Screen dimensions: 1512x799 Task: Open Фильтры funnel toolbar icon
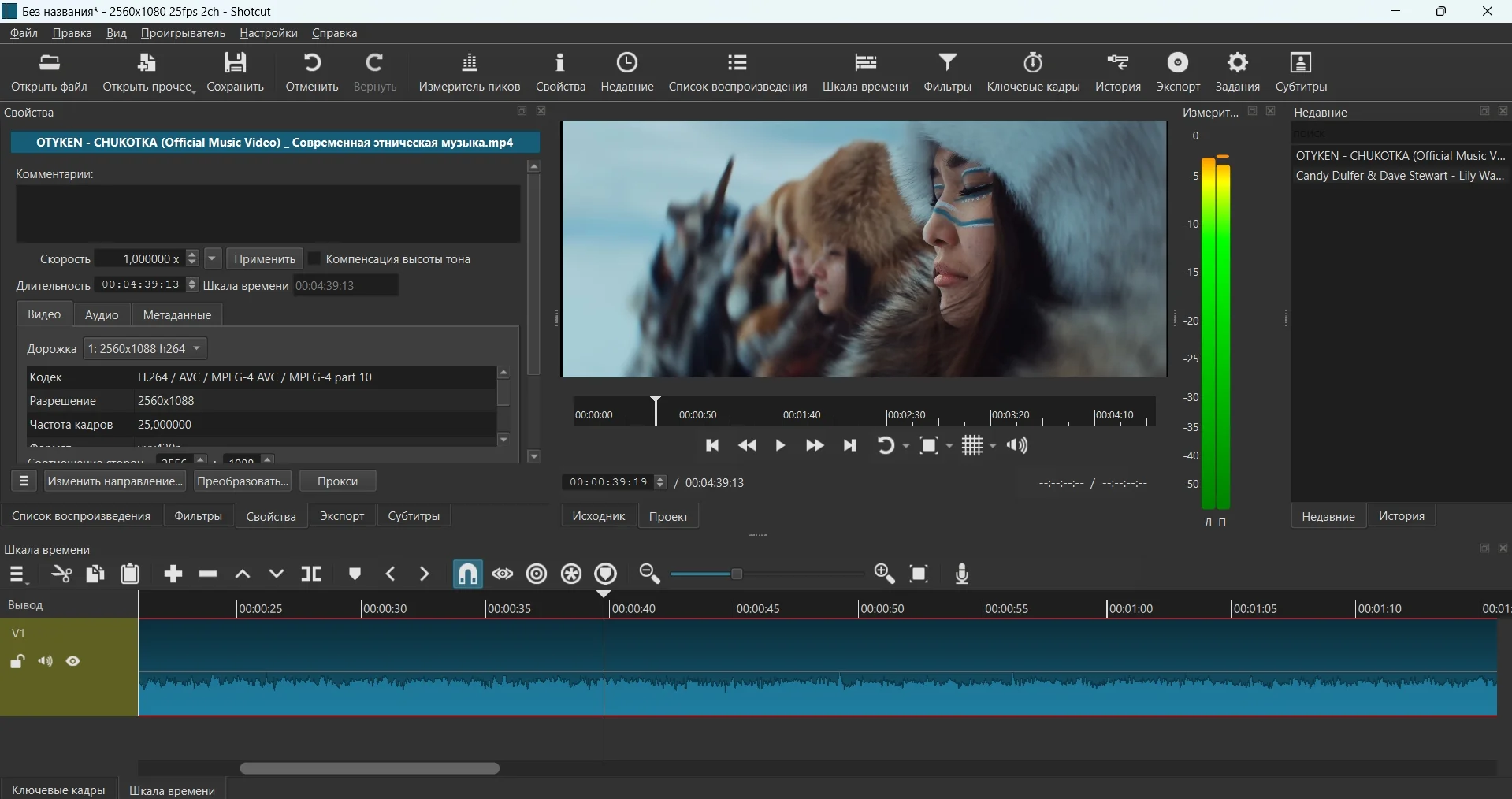coord(947,72)
